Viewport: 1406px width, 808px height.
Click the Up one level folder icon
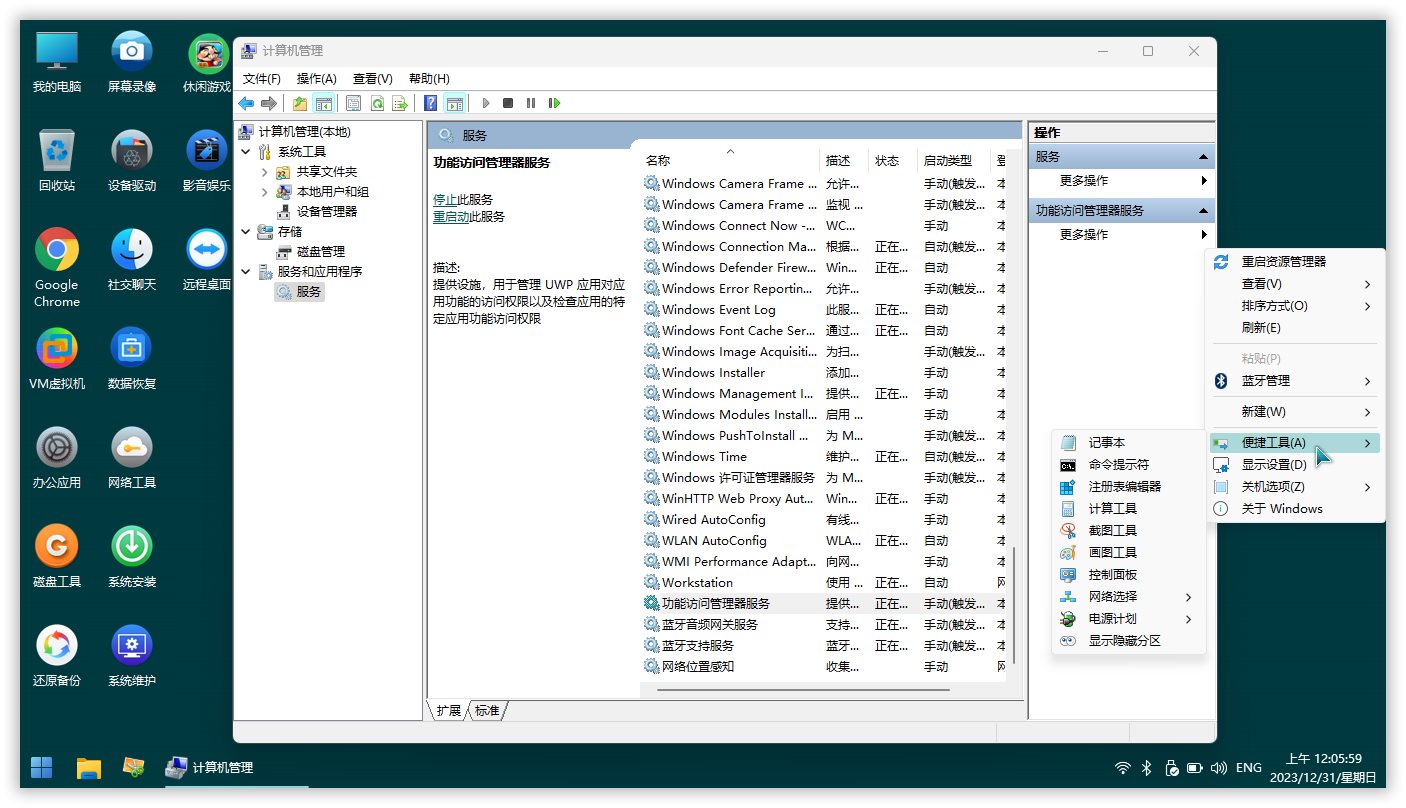(300, 103)
